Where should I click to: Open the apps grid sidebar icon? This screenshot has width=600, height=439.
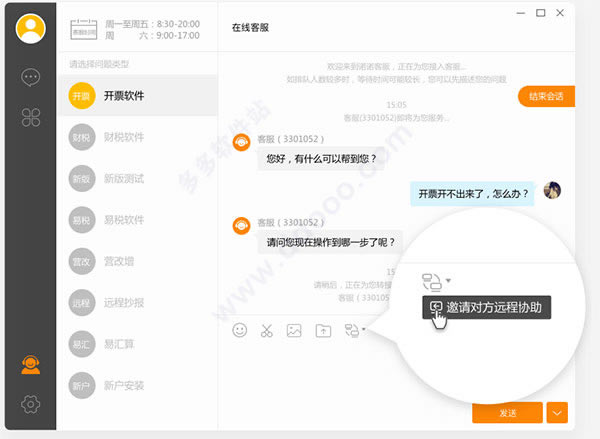pyautogui.click(x=31, y=117)
